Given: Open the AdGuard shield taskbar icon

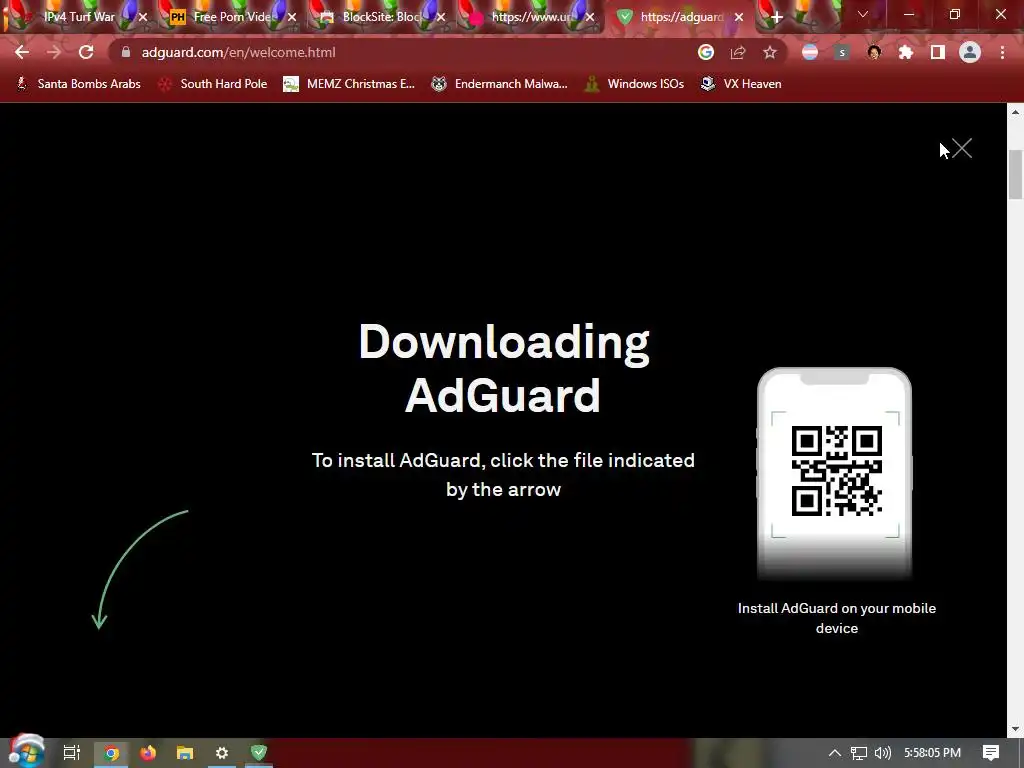Looking at the screenshot, I should tap(259, 753).
